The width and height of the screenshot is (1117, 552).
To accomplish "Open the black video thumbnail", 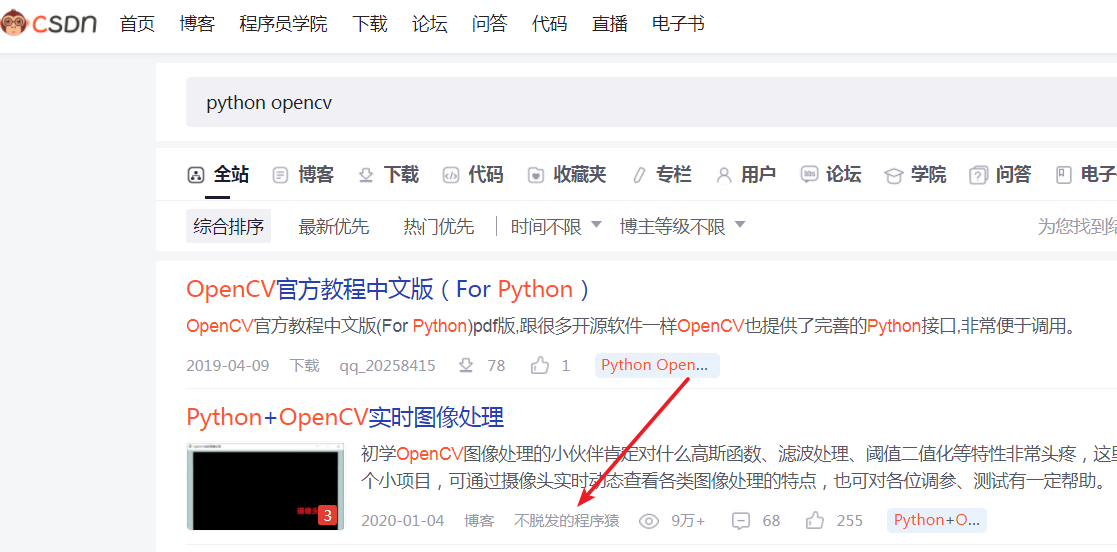I will point(265,486).
